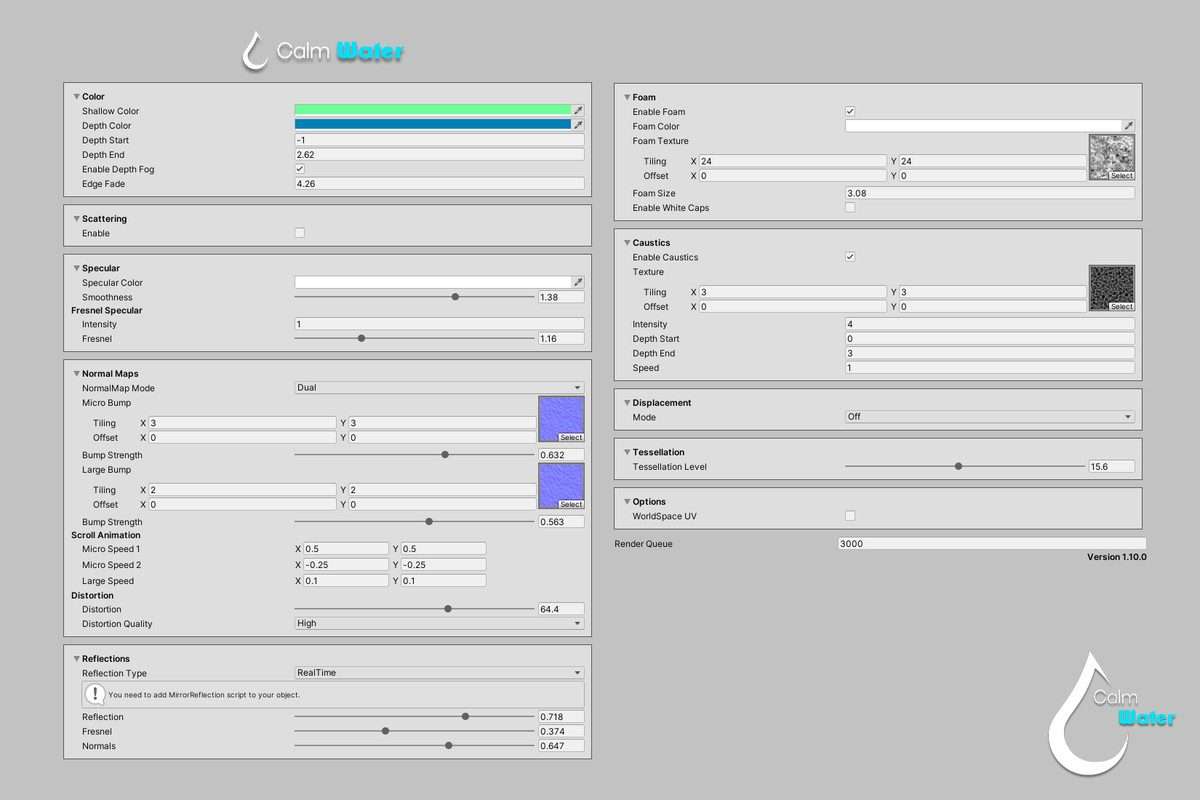Uncheck Enable Caustics

click(850, 257)
